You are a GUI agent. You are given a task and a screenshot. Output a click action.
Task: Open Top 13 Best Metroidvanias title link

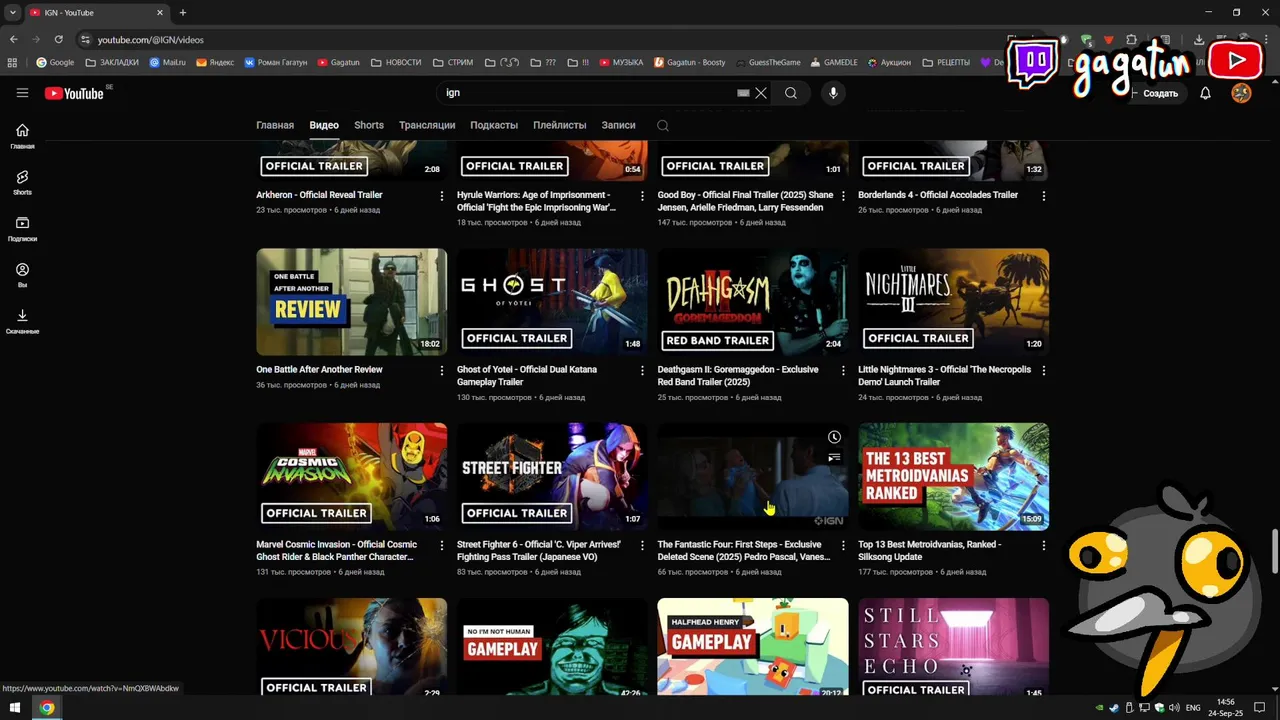[x=929, y=550]
